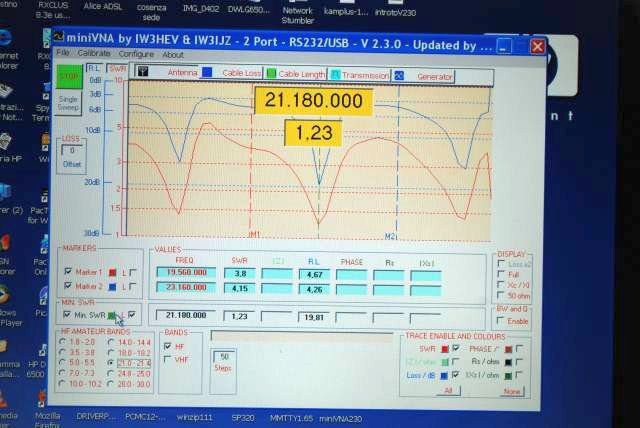
Task: Select the DRIVERP desktop icon
Action: 98,417
